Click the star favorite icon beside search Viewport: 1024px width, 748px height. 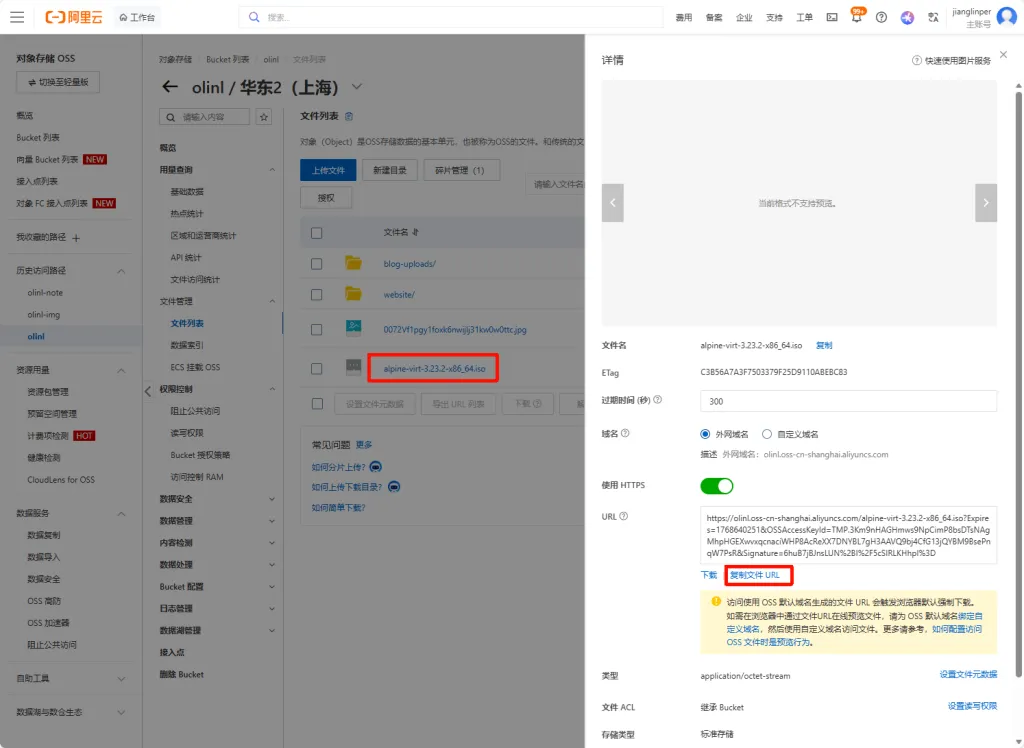click(264, 117)
